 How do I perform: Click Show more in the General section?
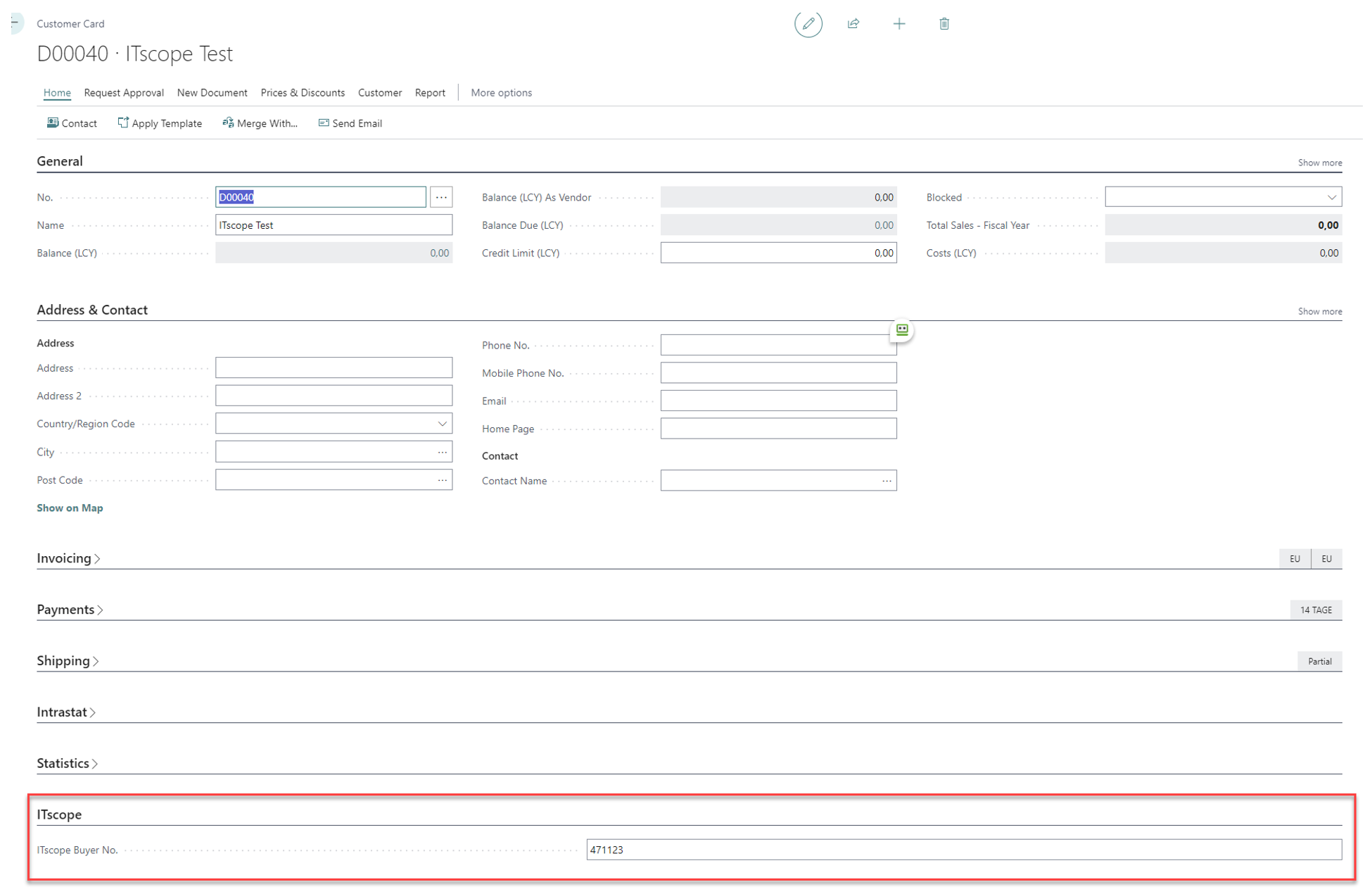tap(1319, 162)
